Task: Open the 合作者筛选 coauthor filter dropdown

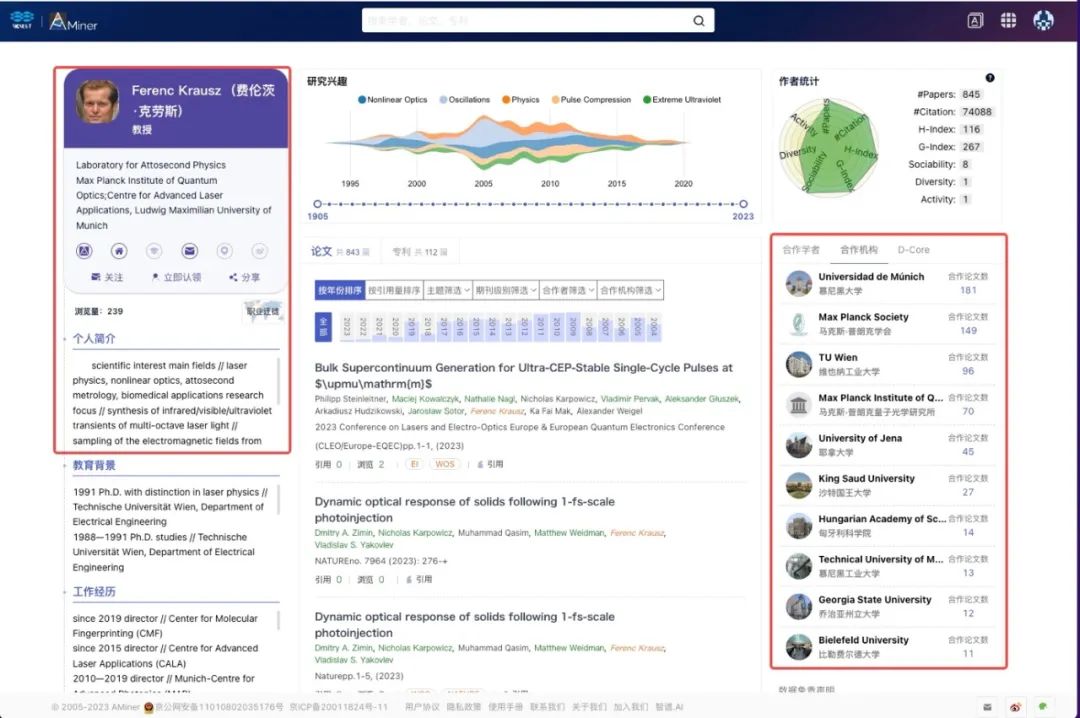Action: coord(568,290)
